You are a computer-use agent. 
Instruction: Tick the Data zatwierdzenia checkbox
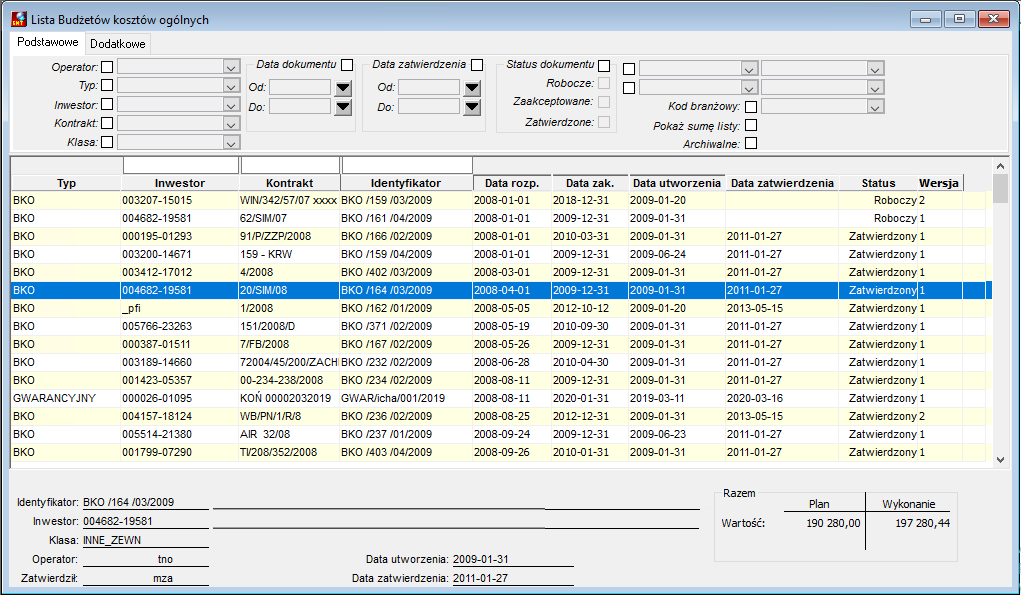477,65
